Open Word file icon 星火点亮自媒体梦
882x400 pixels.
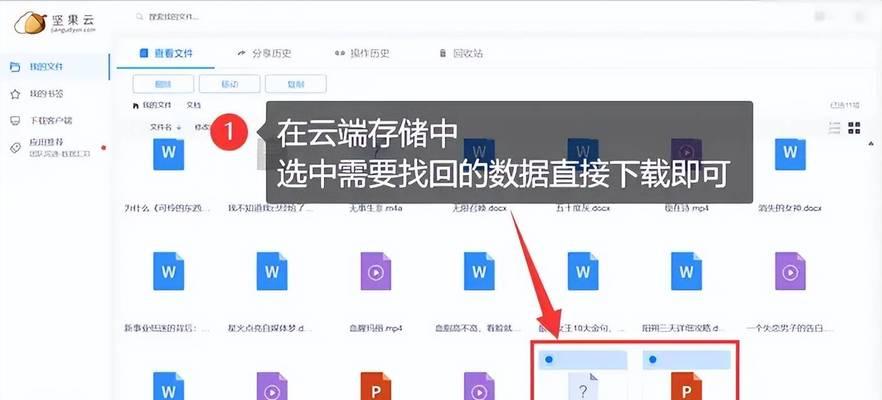coord(272,272)
